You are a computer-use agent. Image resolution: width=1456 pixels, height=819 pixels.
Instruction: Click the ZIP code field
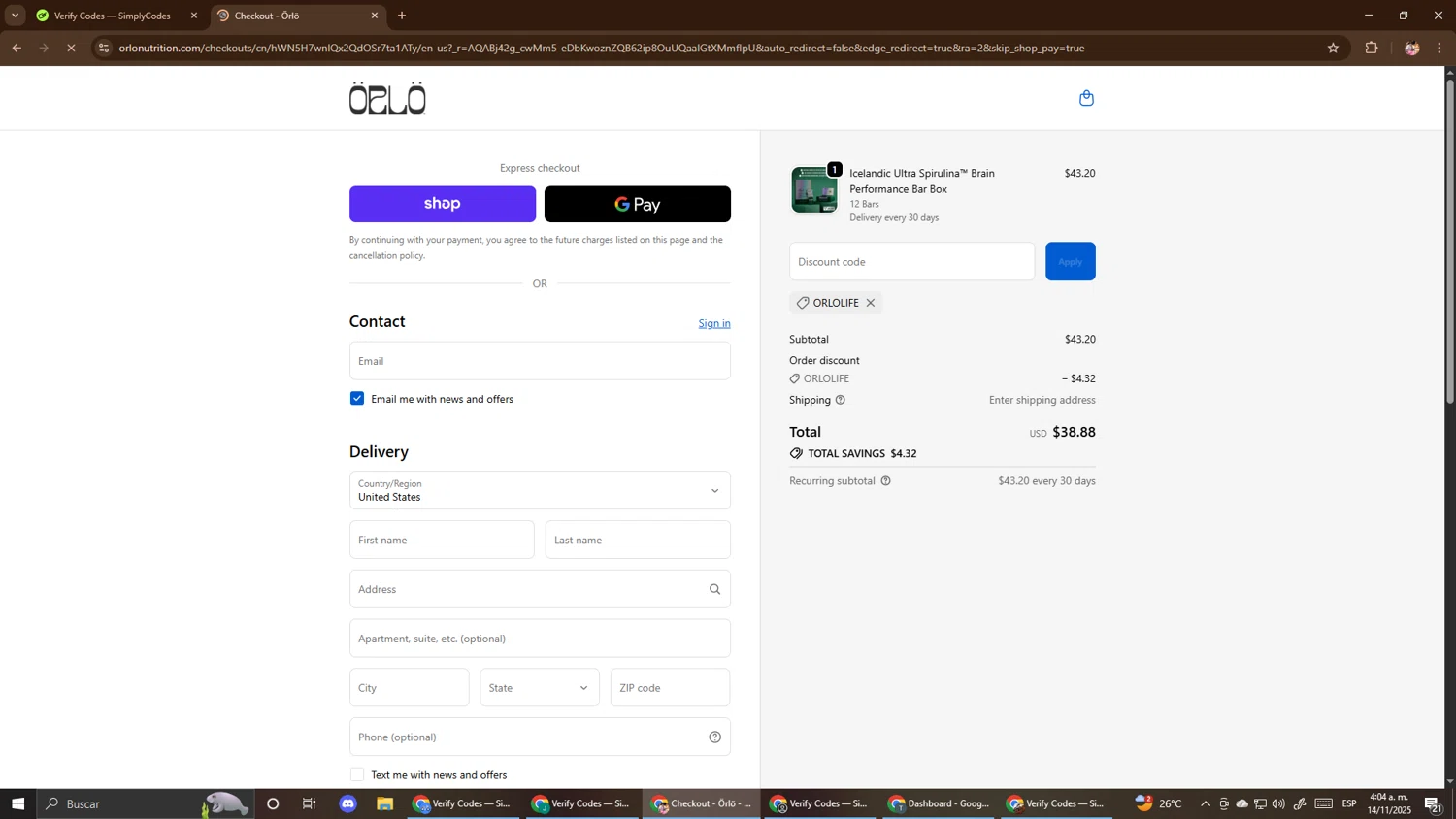[x=671, y=688]
